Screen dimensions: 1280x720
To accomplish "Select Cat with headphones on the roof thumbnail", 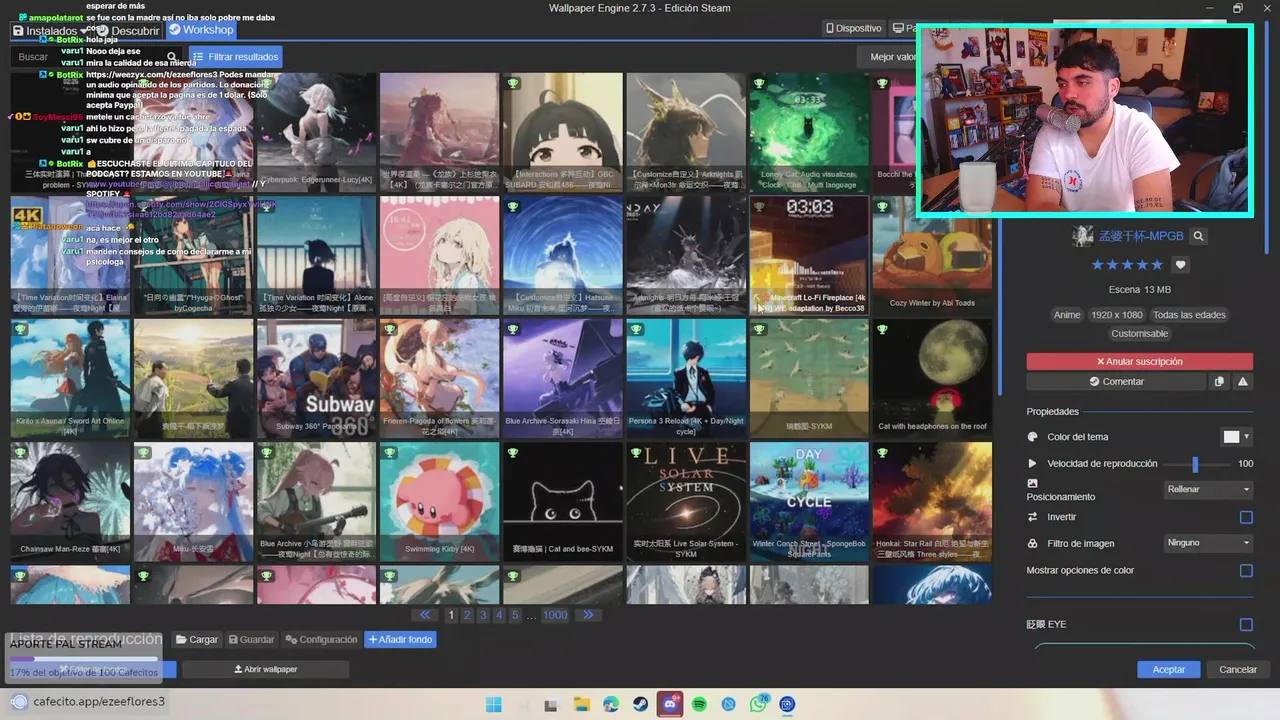I will (932, 379).
